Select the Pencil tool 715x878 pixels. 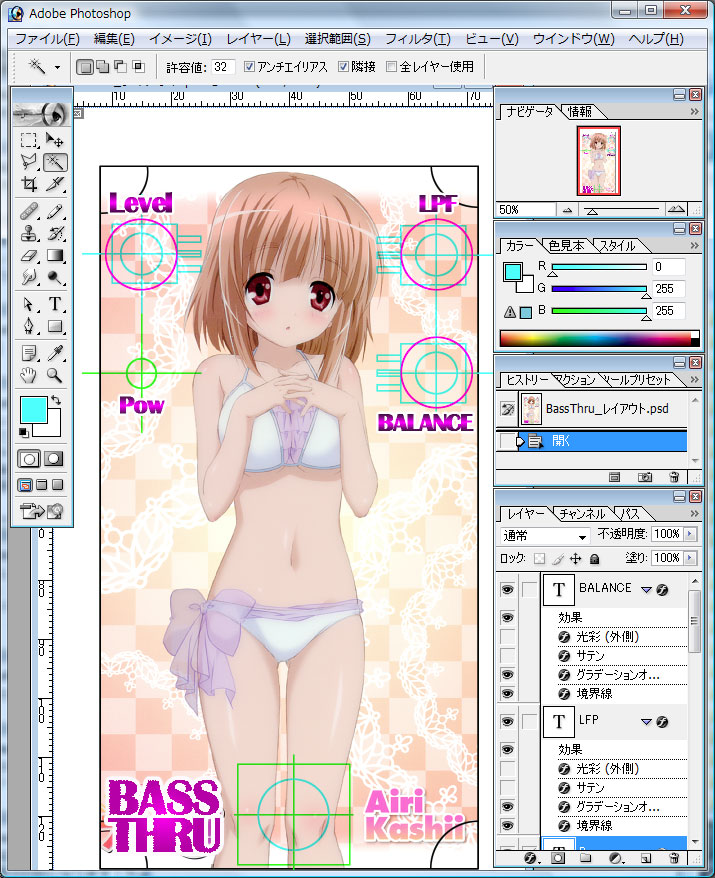(55, 212)
